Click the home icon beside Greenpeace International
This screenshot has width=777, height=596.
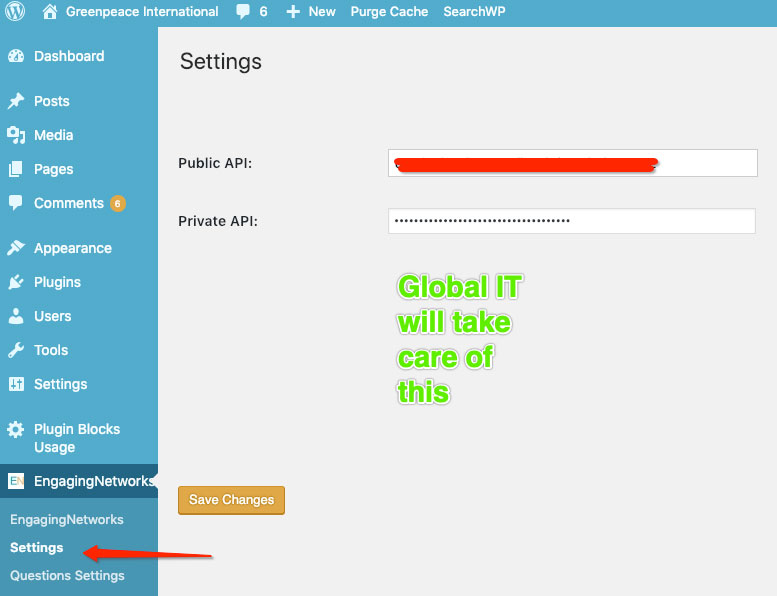pos(50,11)
